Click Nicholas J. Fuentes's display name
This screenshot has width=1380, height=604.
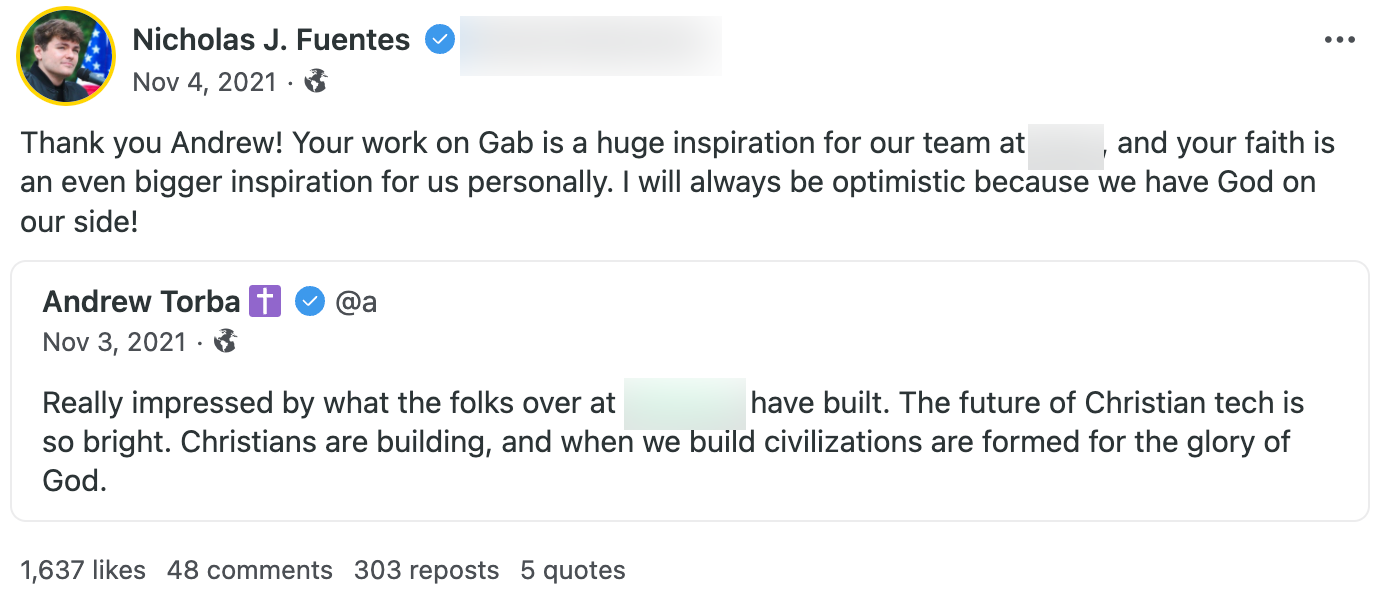(271, 39)
